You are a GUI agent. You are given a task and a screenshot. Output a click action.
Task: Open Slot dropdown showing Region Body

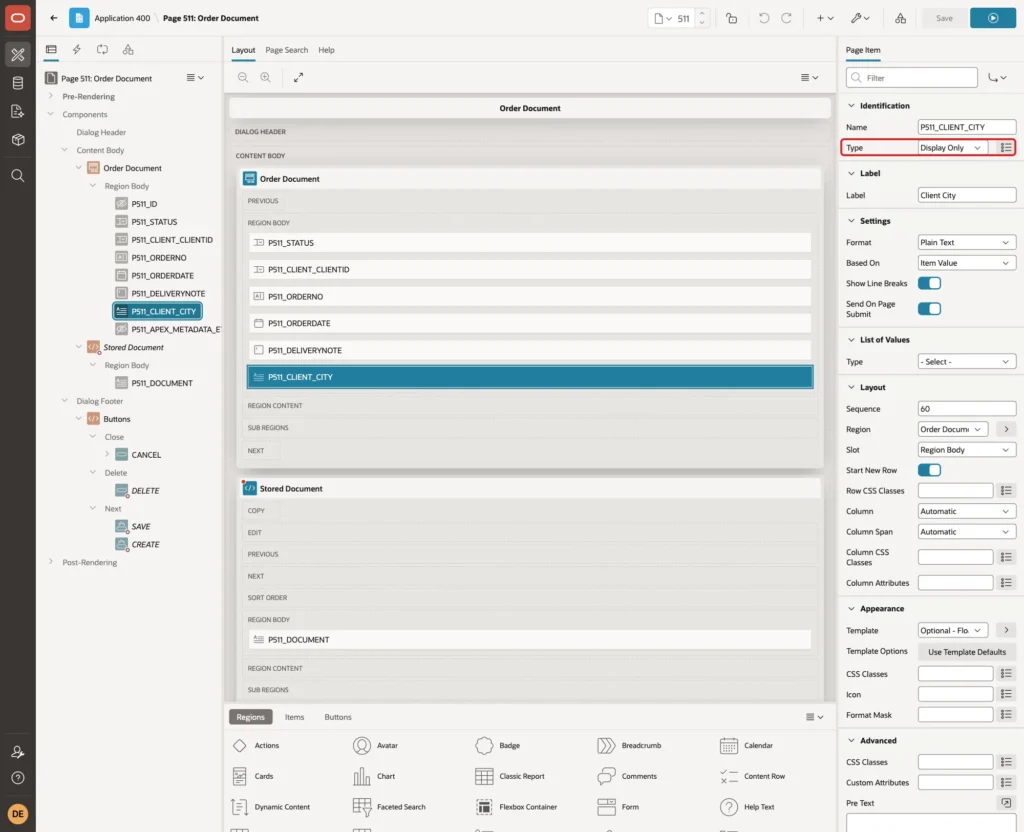[x=967, y=450]
